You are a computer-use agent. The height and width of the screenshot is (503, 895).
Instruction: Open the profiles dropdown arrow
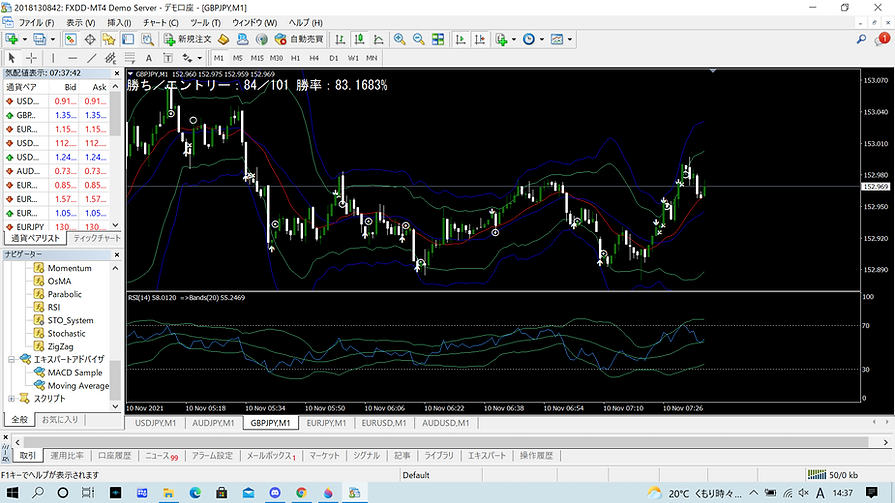pos(53,39)
